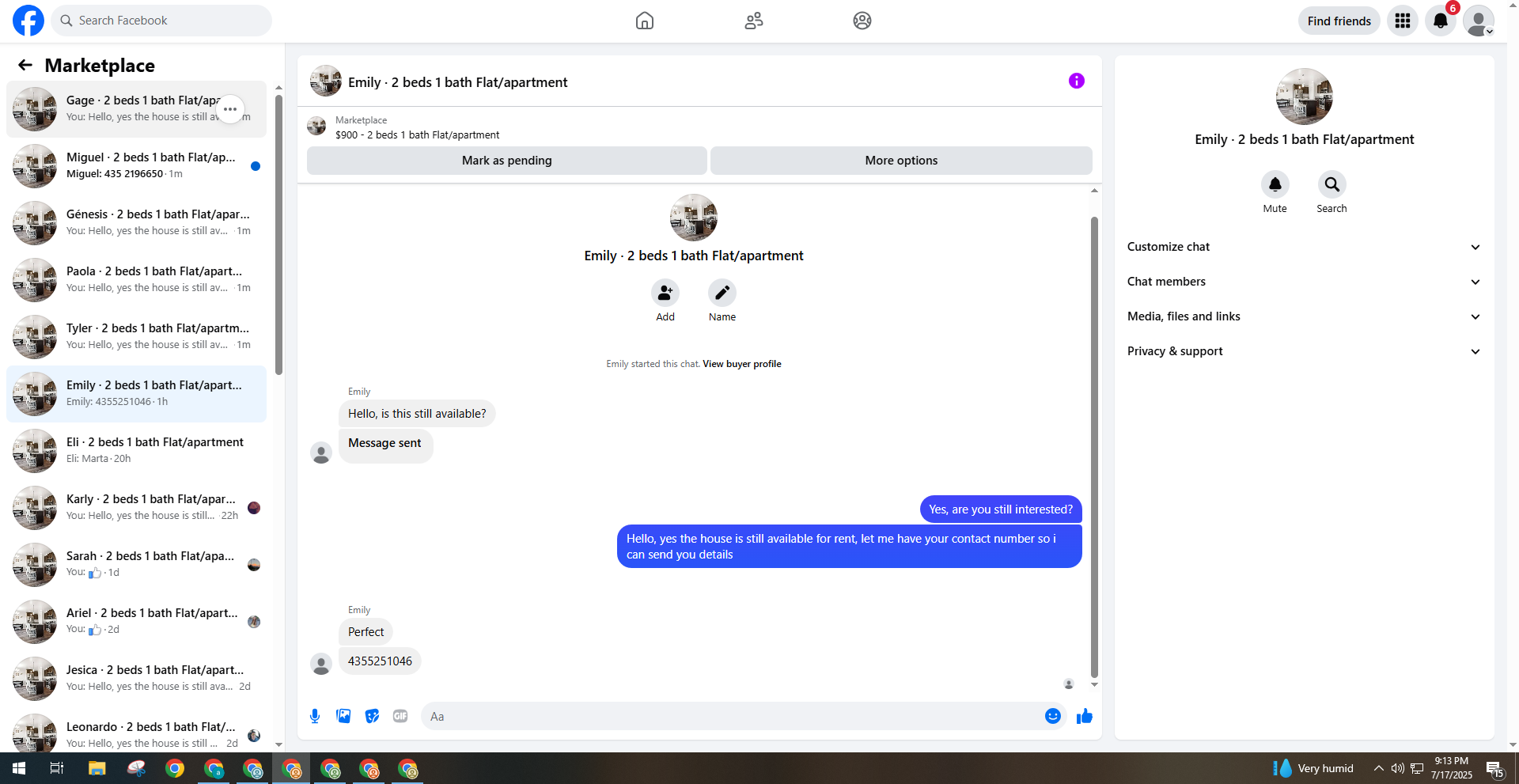The width and height of the screenshot is (1519, 784).
Task: Open Génesis's apartment conversation
Action: point(136,223)
